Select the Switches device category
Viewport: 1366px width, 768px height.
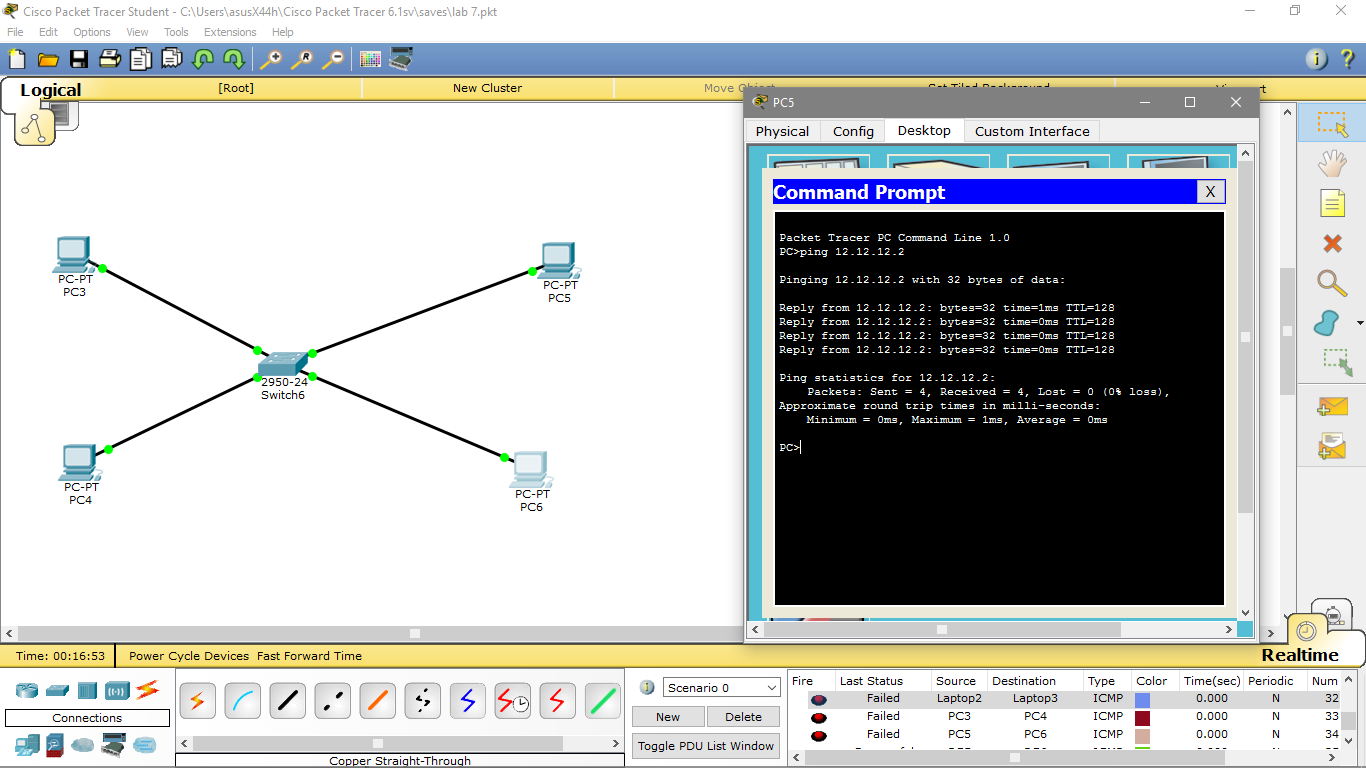tap(57, 690)
